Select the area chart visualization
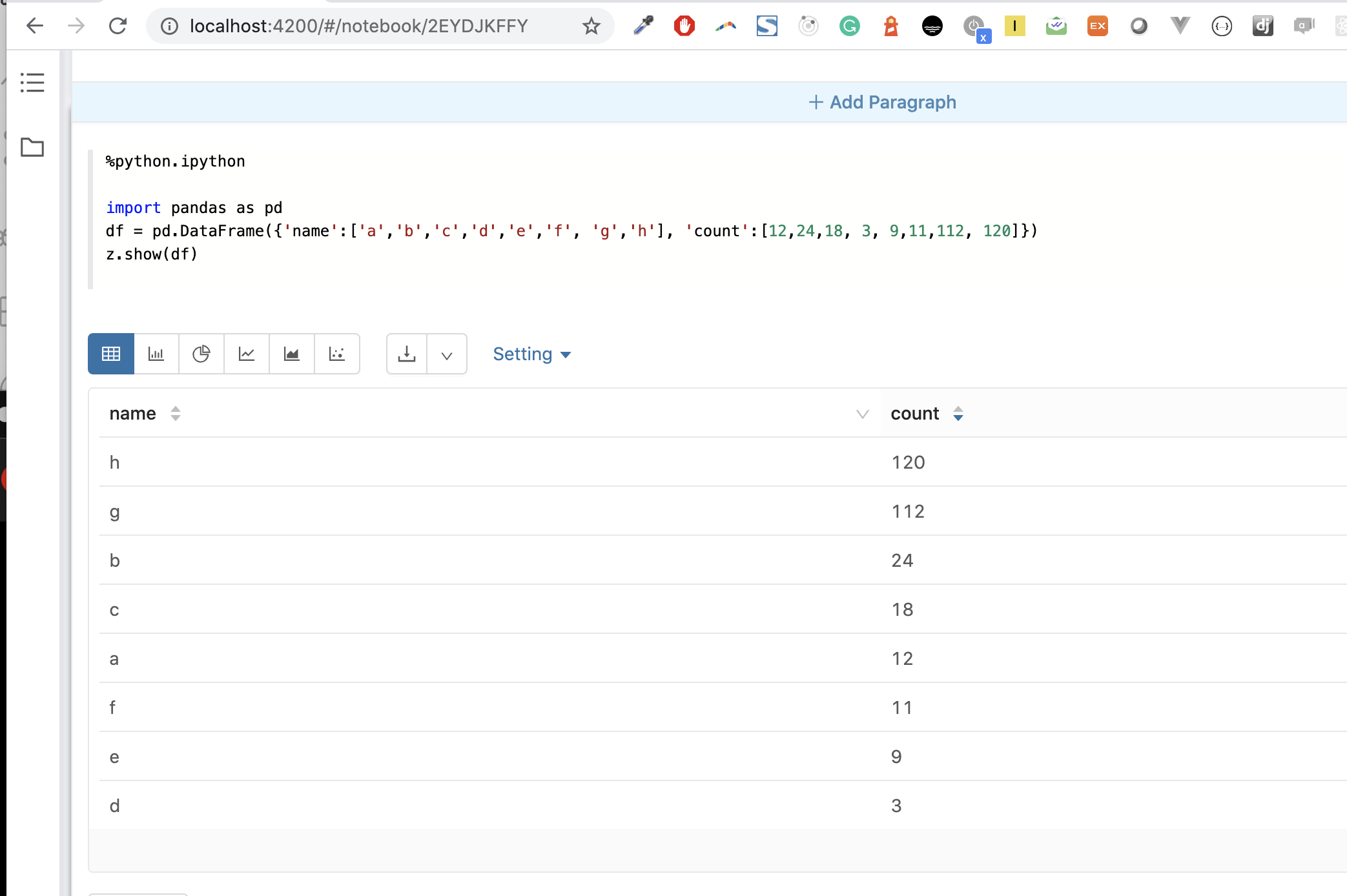1347x896 pixels. [292, 354]
